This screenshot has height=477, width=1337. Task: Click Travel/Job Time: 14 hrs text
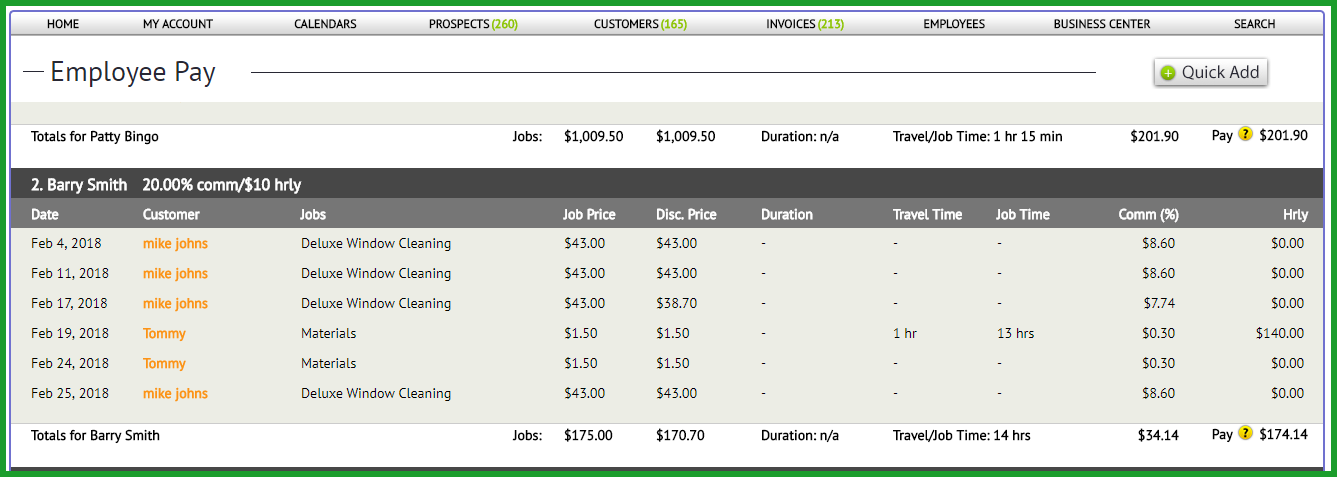(x=962, y=435)
